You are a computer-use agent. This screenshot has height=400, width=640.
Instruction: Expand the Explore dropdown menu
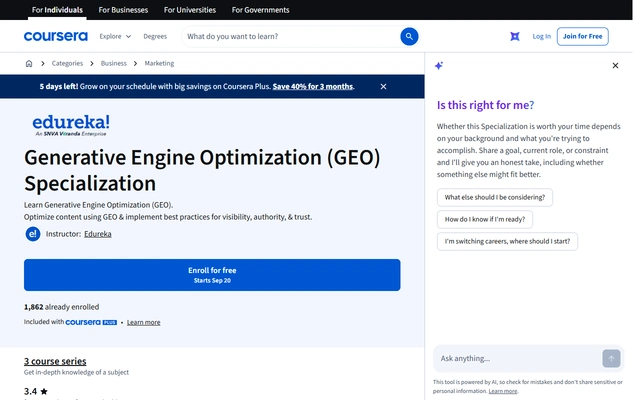115,36
